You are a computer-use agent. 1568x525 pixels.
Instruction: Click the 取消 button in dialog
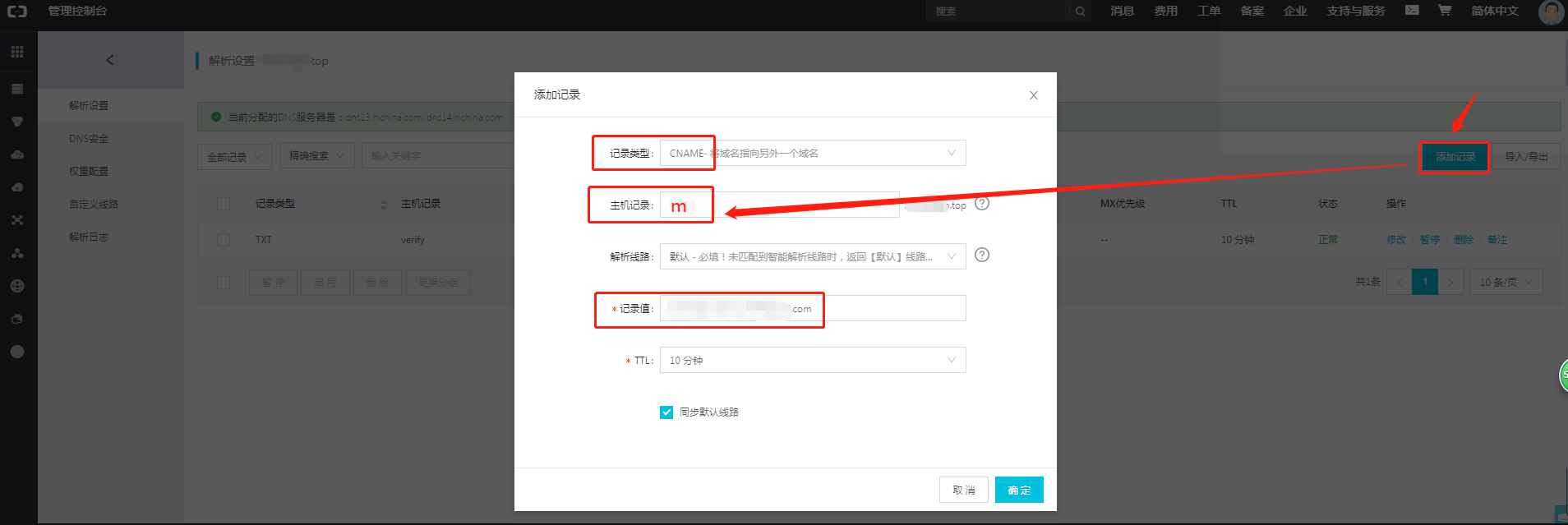pos(964,490)
